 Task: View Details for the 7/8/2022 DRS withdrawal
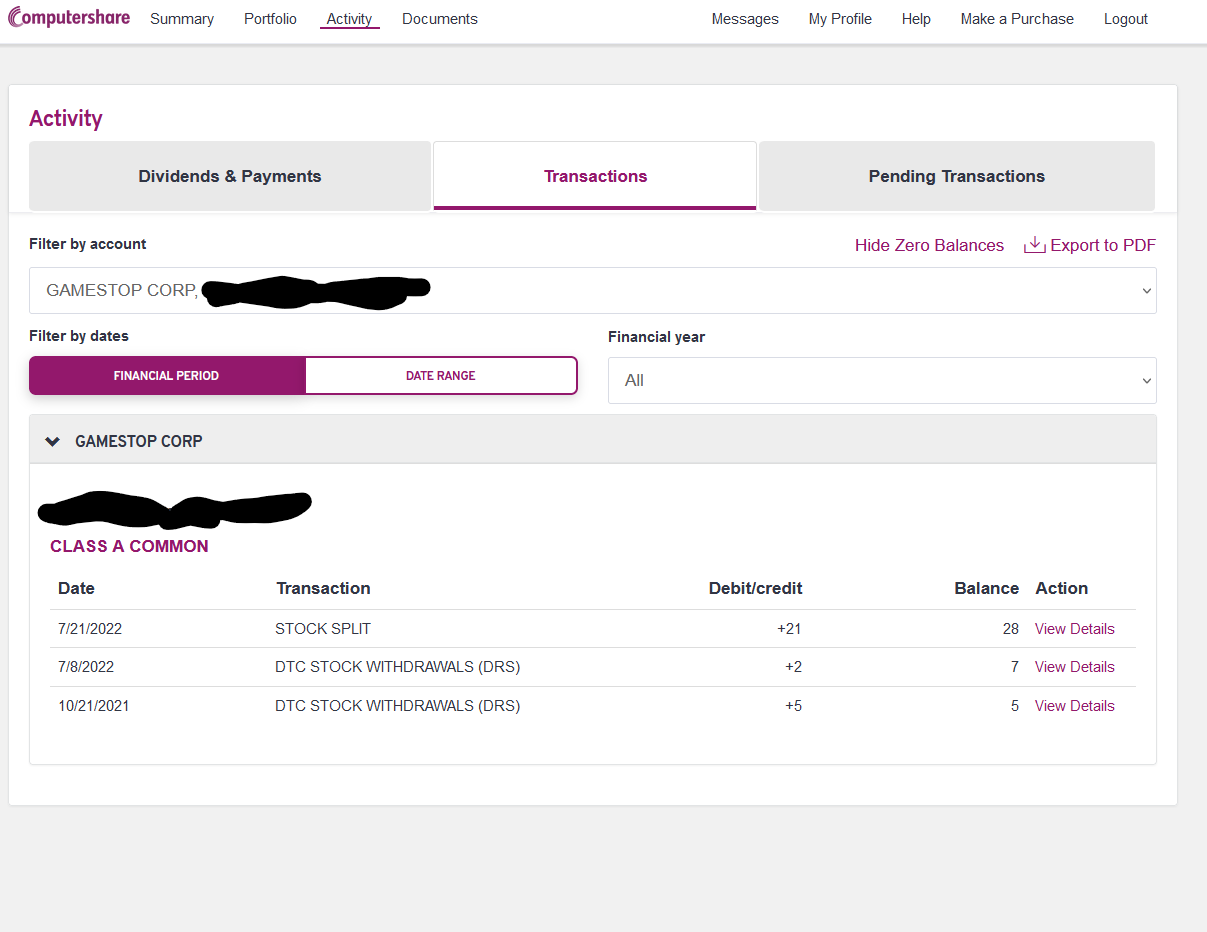point(1074,667)
